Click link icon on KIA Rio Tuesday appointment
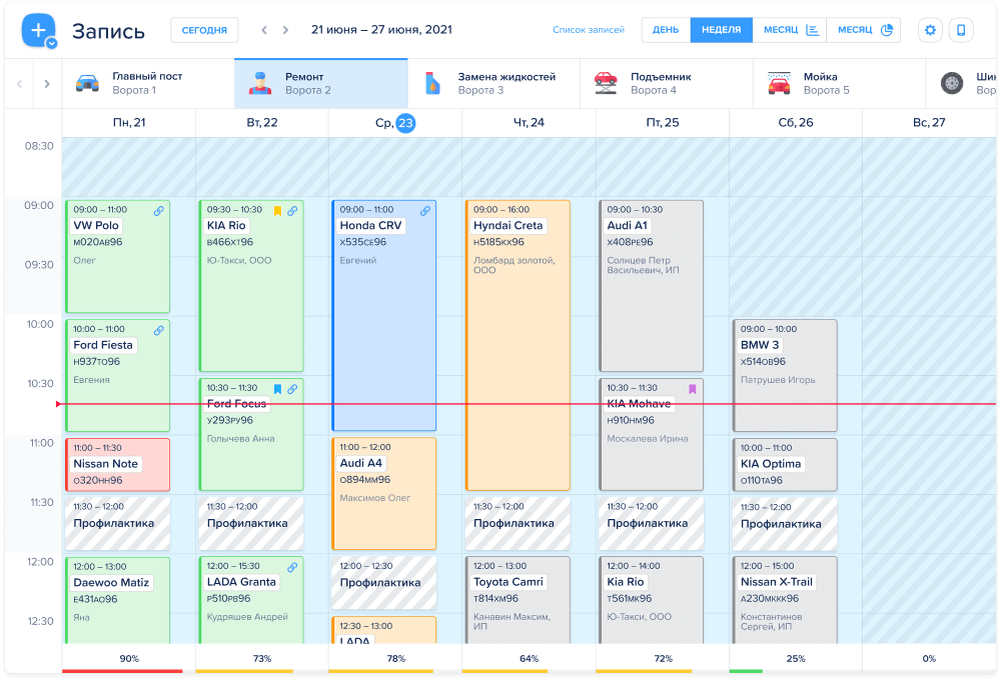Screen dimensions: 1001x681 pyautogui.click(x=292, y=211)
